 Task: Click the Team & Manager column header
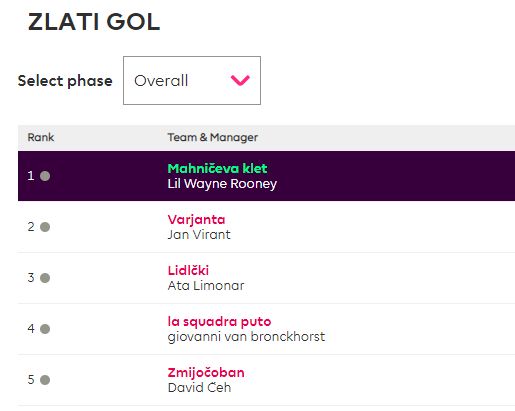(x=213, y=137)
